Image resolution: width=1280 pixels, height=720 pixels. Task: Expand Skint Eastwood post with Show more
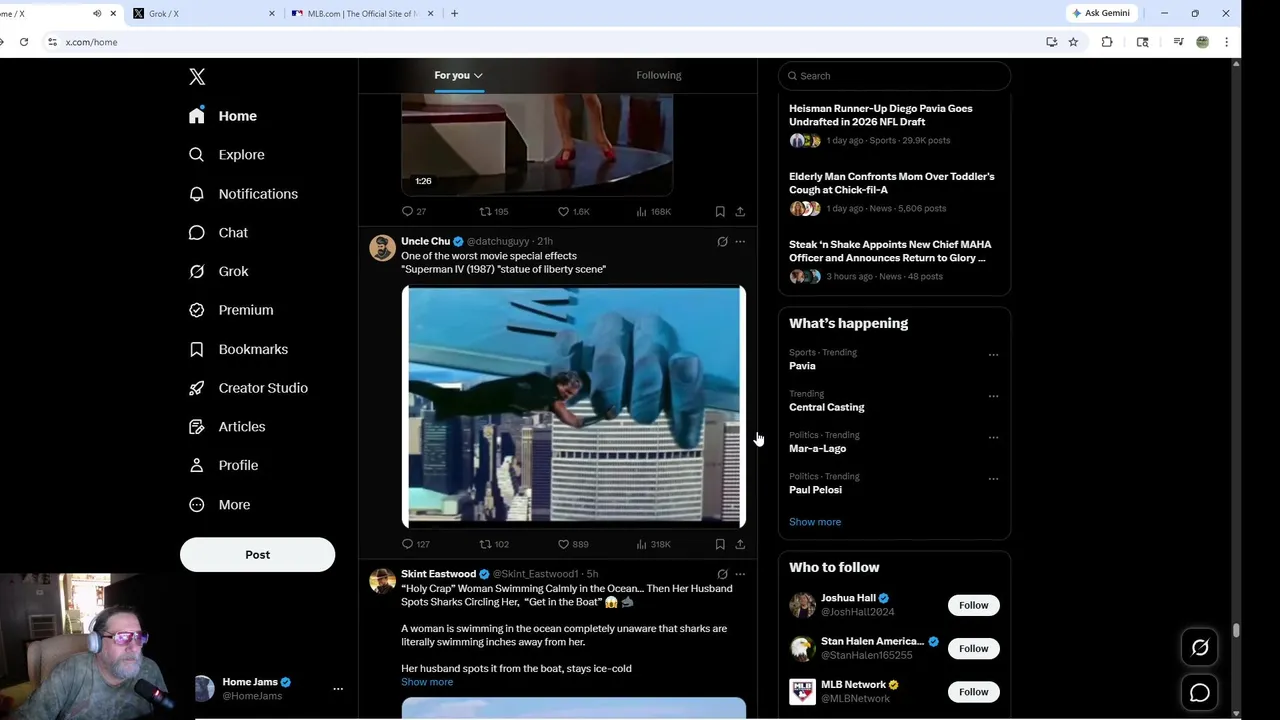(427, 682)
